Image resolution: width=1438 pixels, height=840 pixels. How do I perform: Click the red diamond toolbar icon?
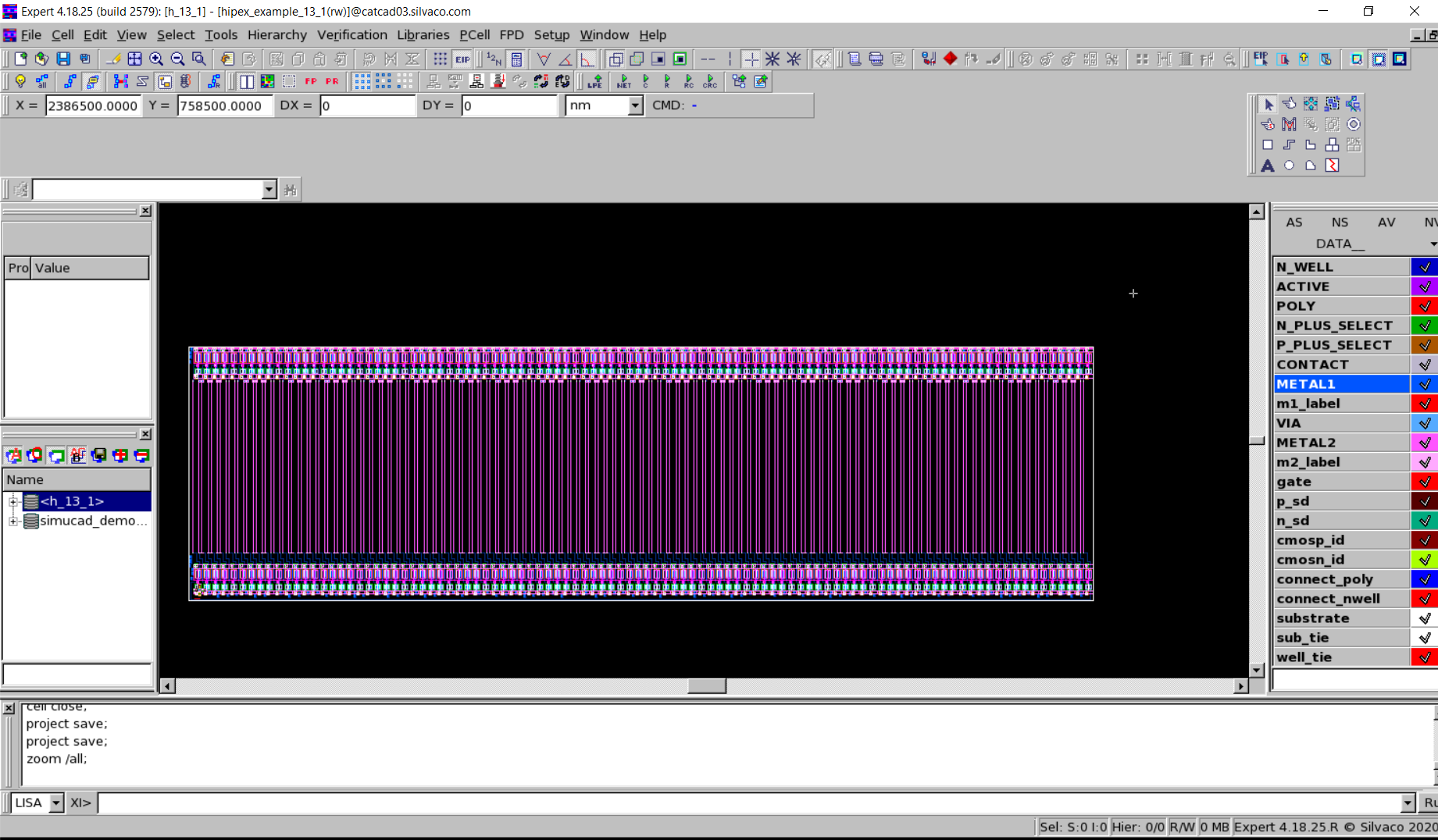(950, 59)
